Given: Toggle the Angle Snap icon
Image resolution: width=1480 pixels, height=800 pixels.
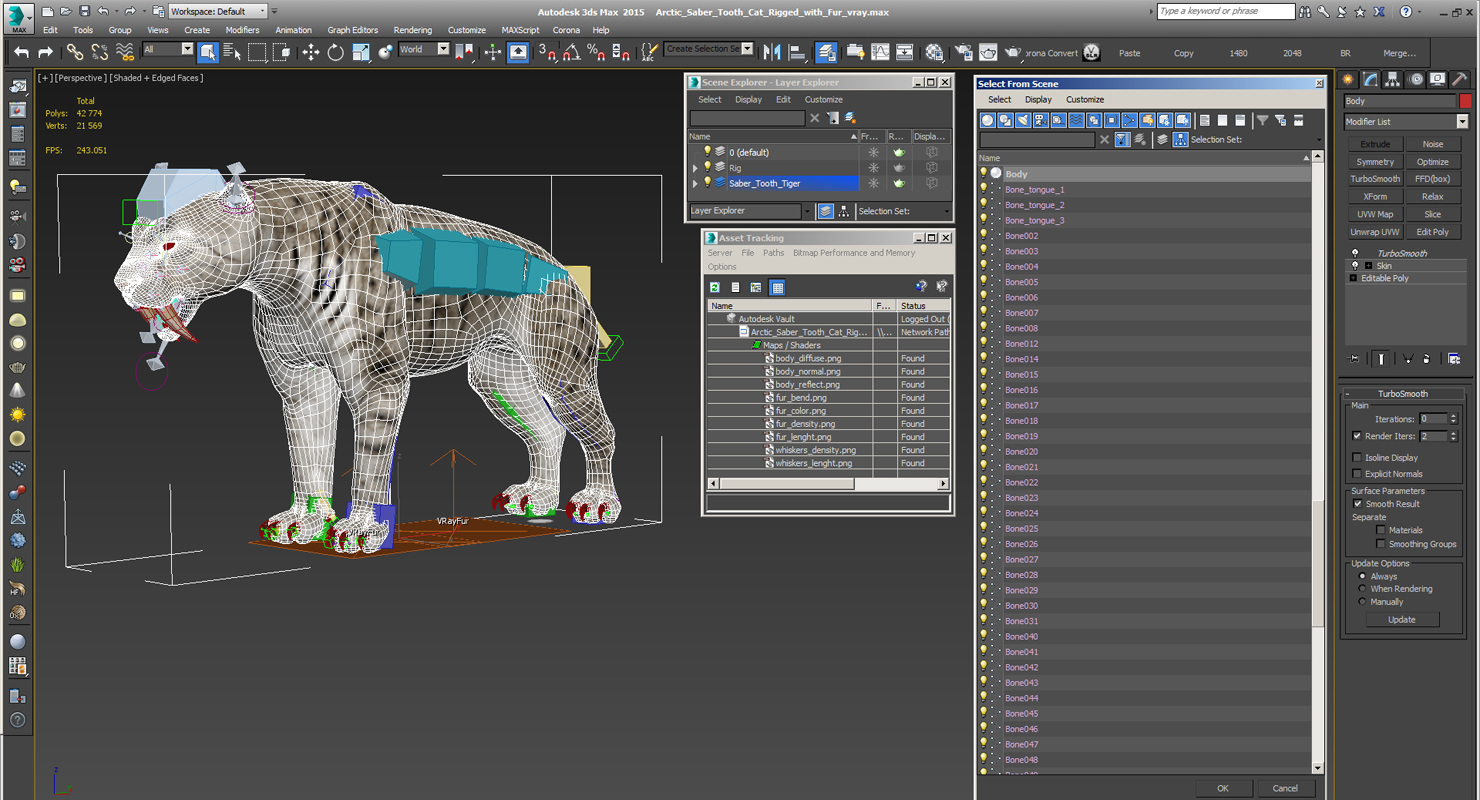Looking at the screenshot, I should pos(571,52).
